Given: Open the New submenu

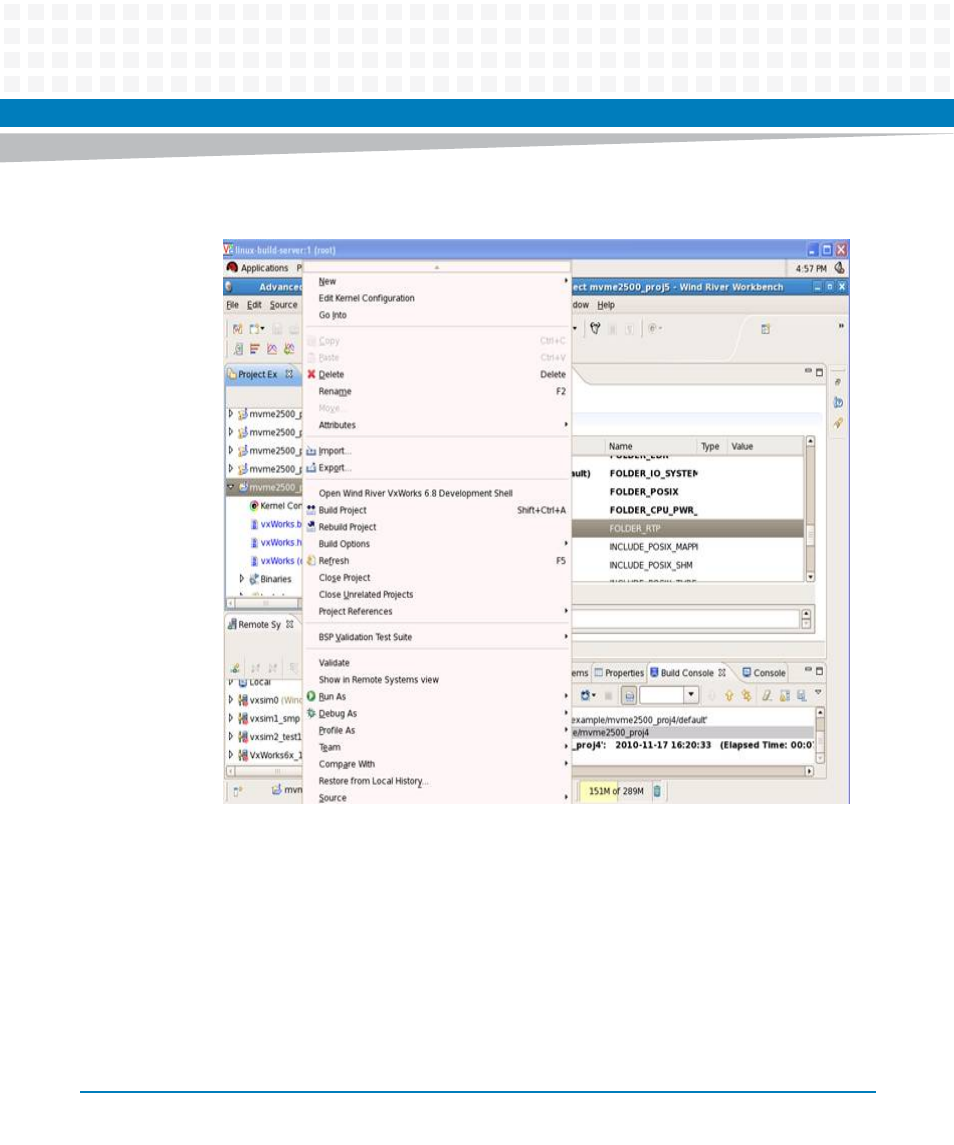Looking at the screenshot, I should (436, 281).
